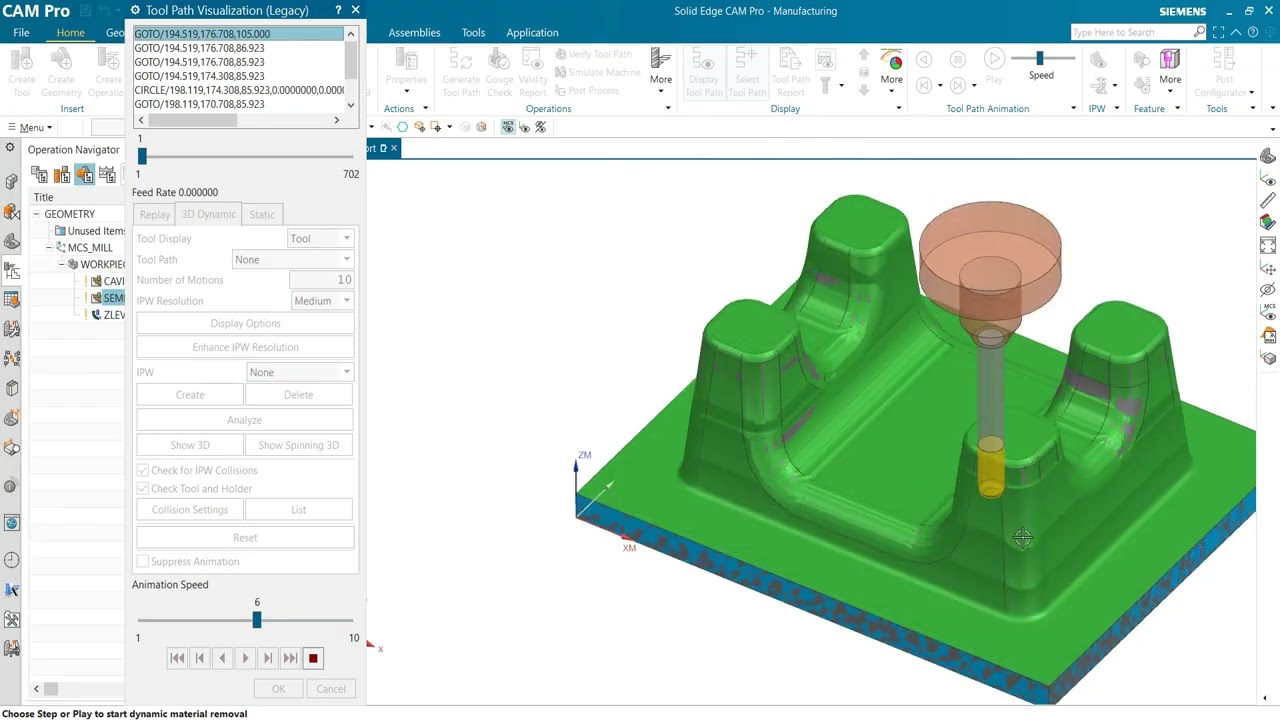Screen dimensions: 1280x720
Task: Click Cancel in the visualization dialog
Action: [x=330, y=689]
